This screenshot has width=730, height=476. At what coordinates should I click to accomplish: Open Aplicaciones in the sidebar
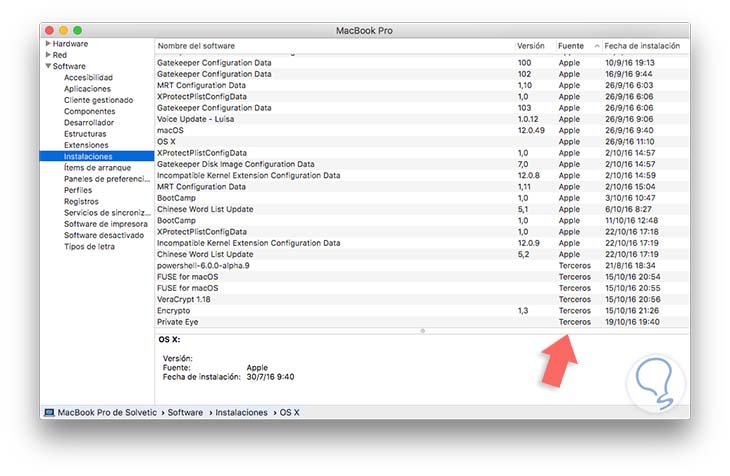pos(87,88)
